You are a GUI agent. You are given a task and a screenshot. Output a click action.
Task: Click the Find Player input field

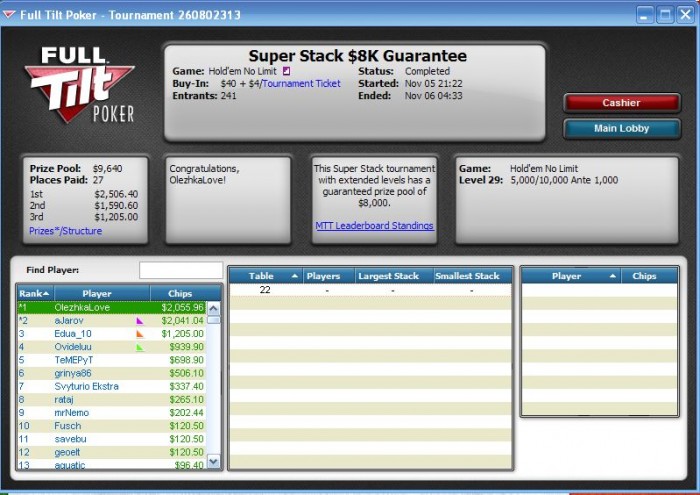pyautogui.click(x=181, y=270)
